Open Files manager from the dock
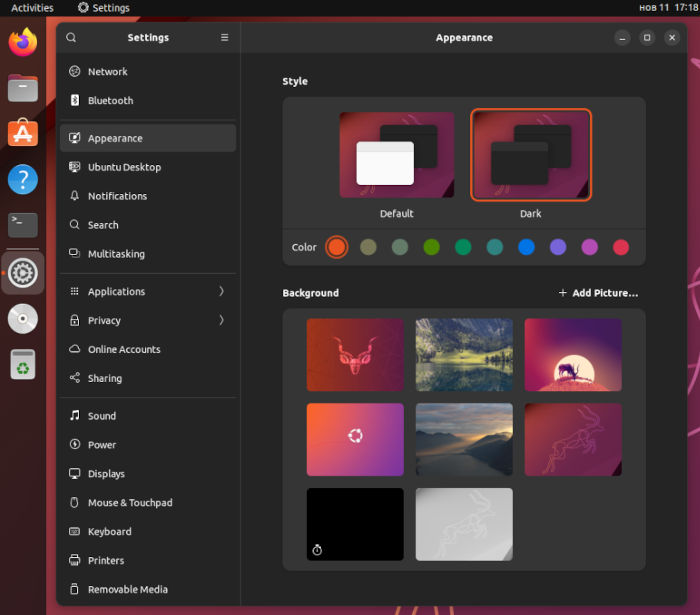This screenshot has width=700, height=615. [x=23, y=88]
